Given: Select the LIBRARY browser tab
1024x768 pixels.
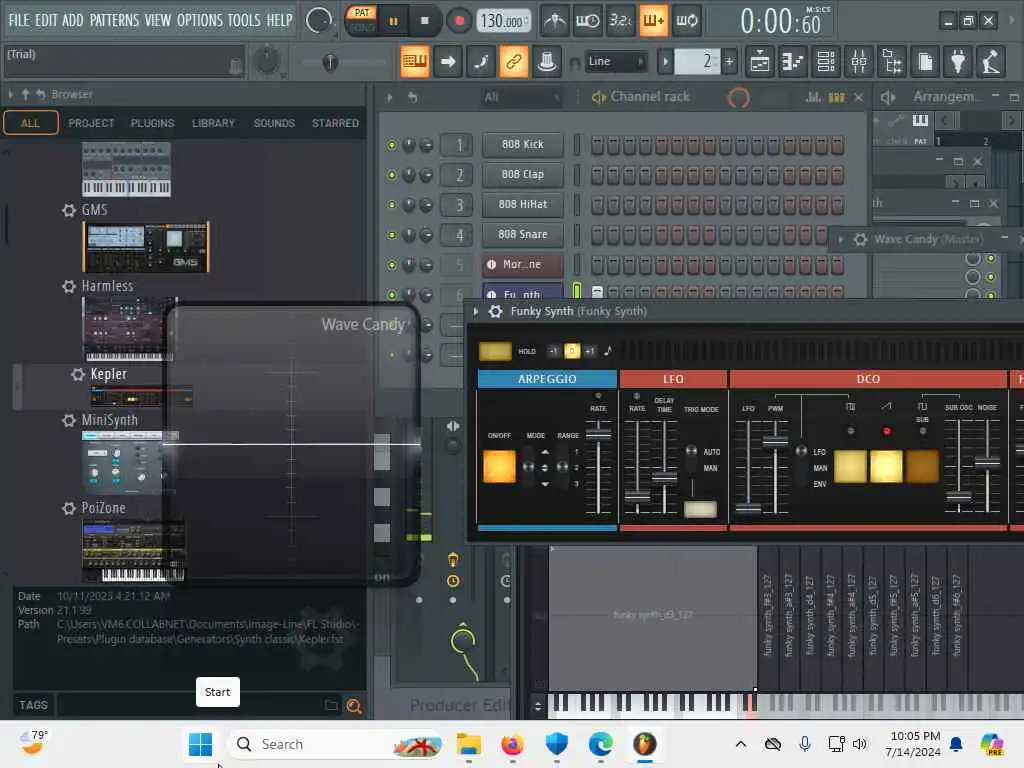Looking at the screenshot, I should 213,123.
